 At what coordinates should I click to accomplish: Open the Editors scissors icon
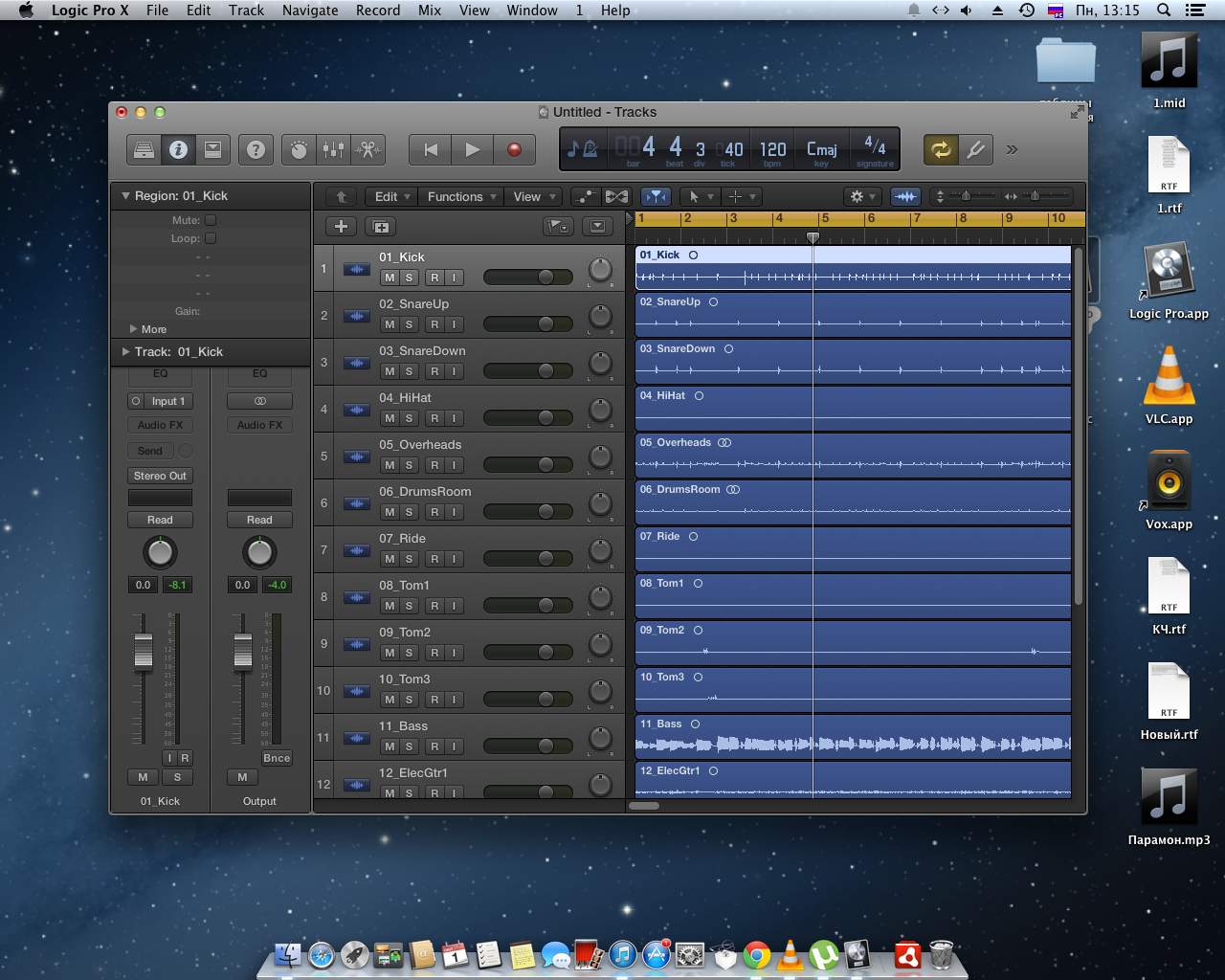pos(367,149)
